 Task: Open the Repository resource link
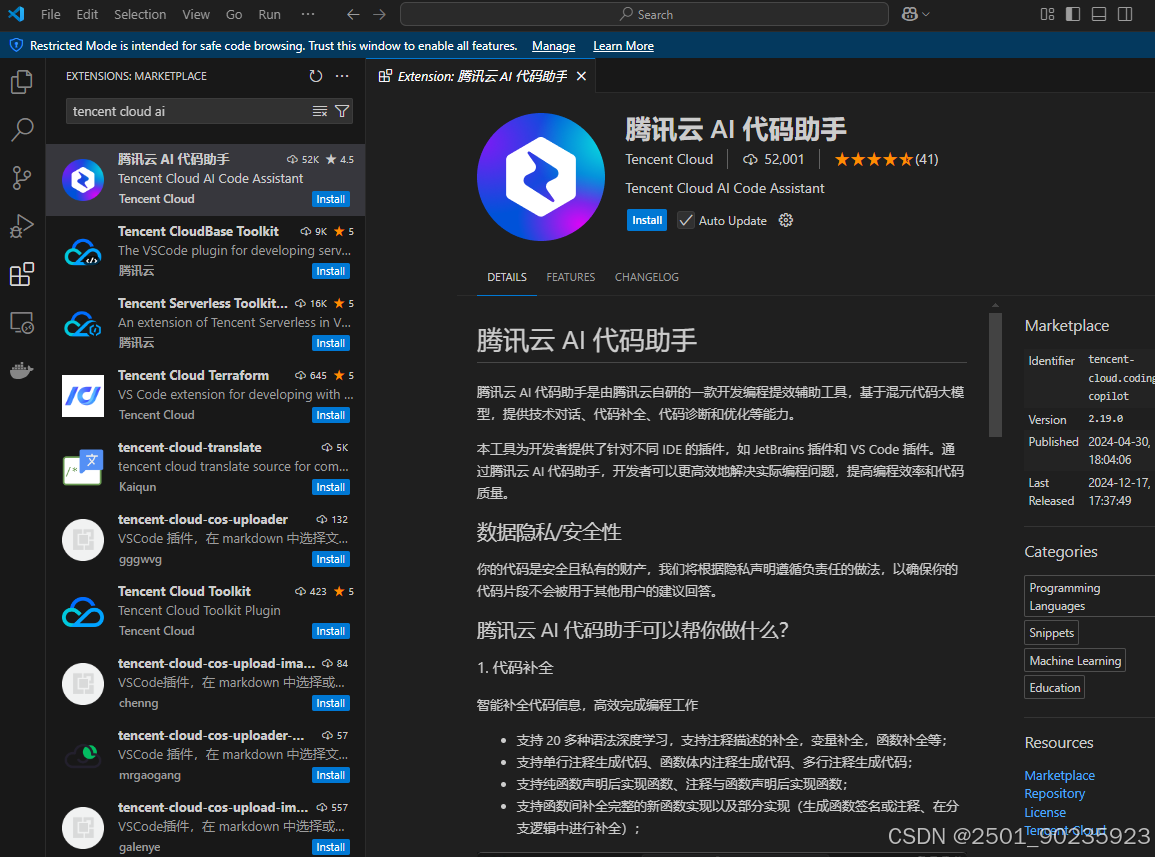pyautogui.click(x=1054, y=794)
